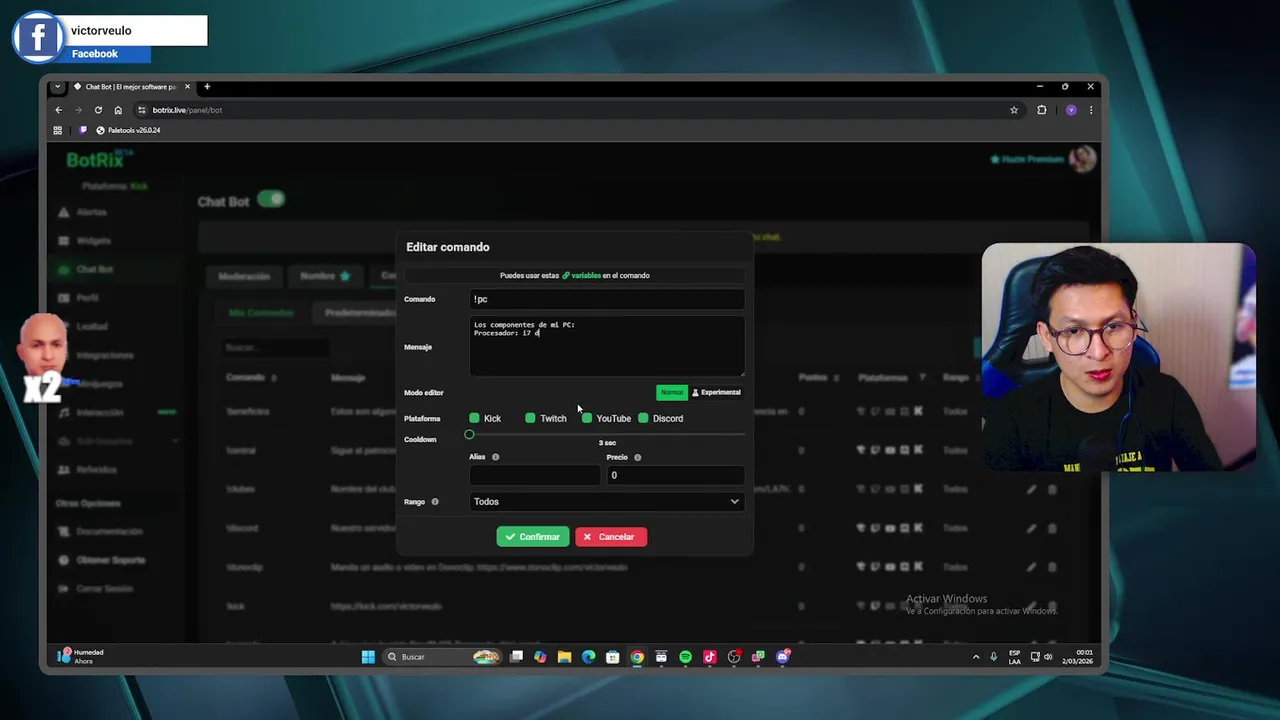Switch to Chrome on taskbar

[637, 657]
